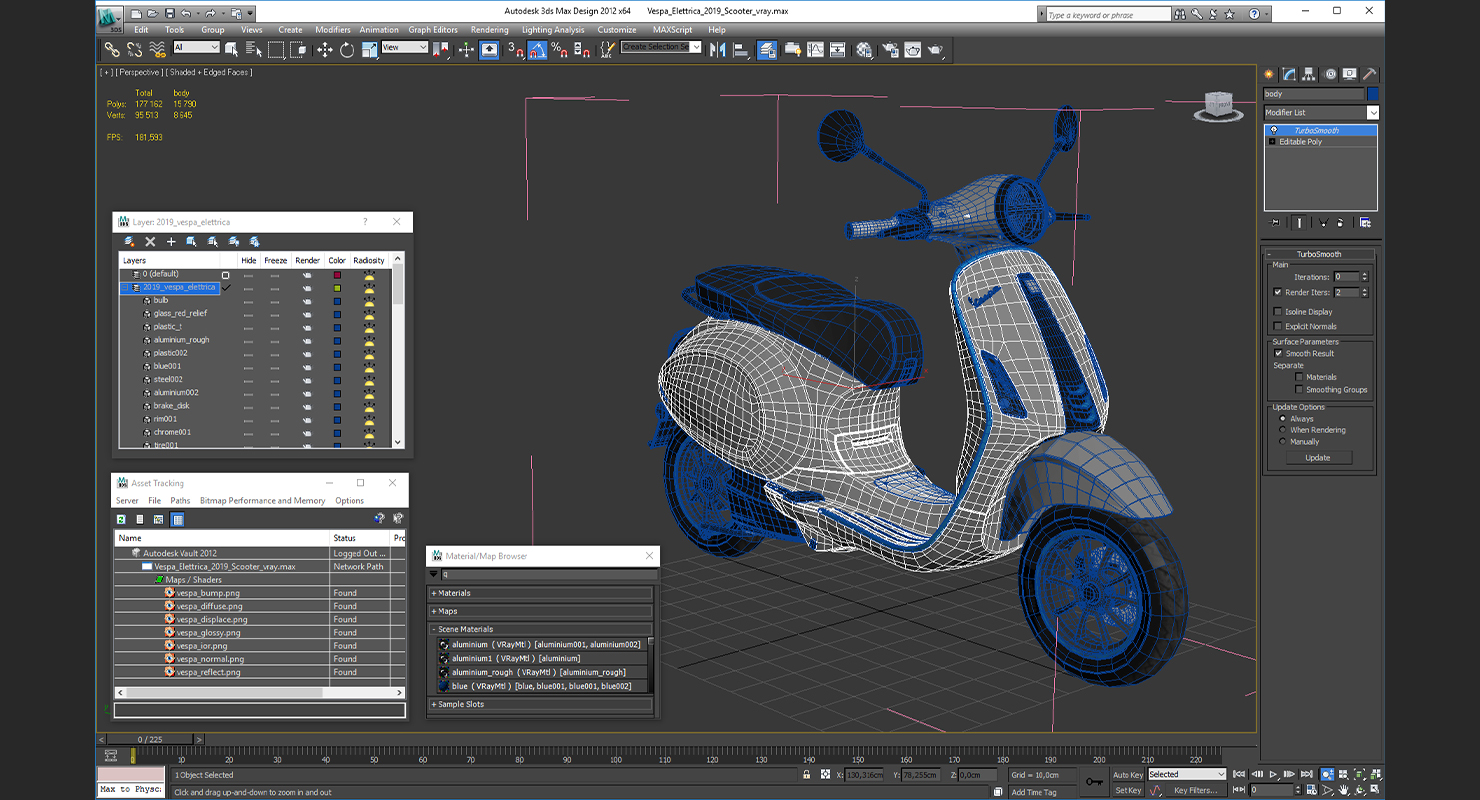Open the Modifier List dropdown
This screenshot has height=800, width=1480.
(1320, 113)
